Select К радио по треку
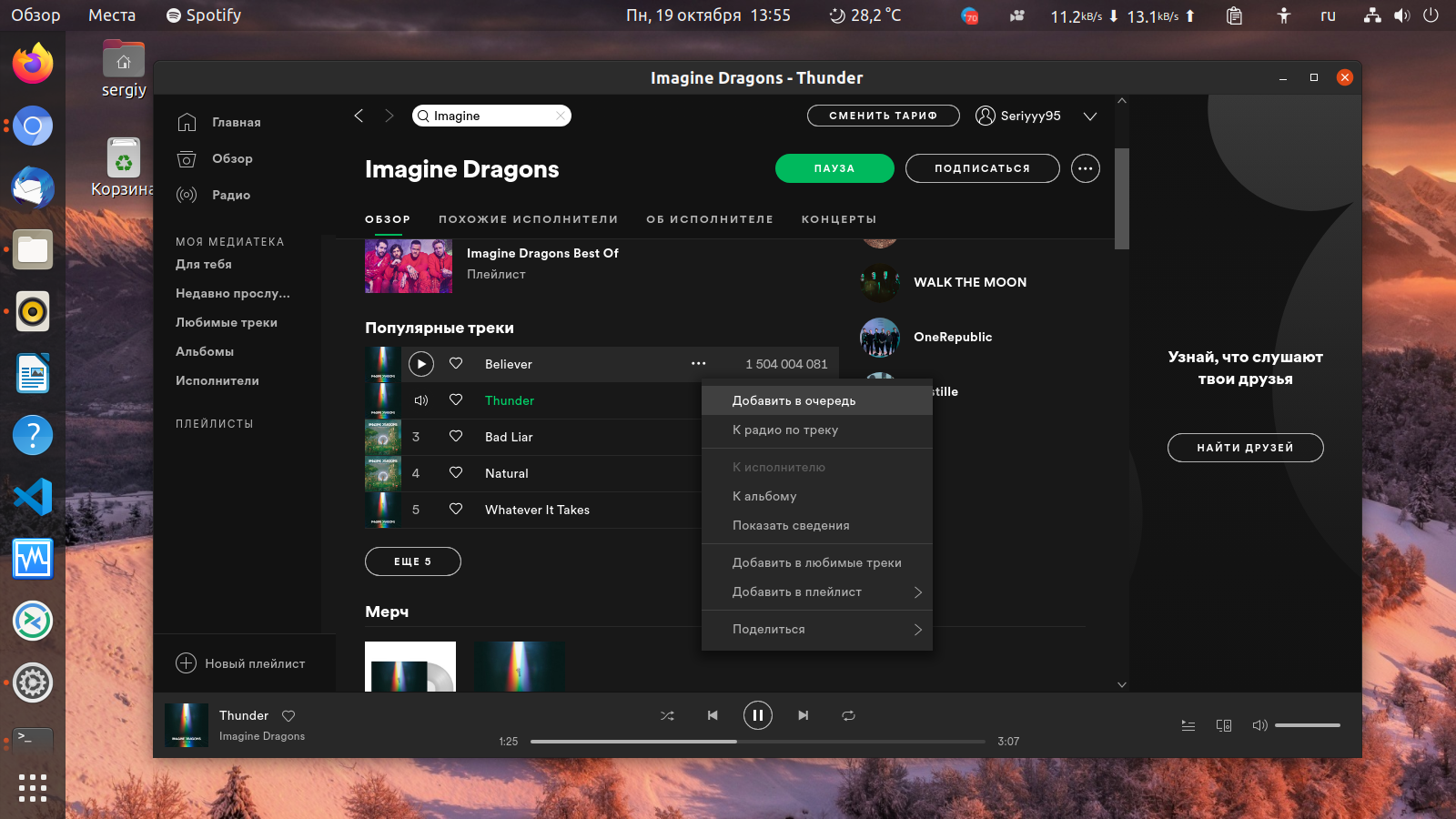This screenshot has height=819, width=1456. pos(817,430)
